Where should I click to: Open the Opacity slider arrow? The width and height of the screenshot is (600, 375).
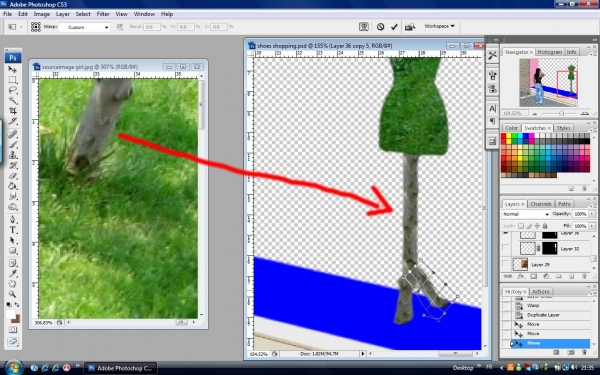[x=592, y=214]
